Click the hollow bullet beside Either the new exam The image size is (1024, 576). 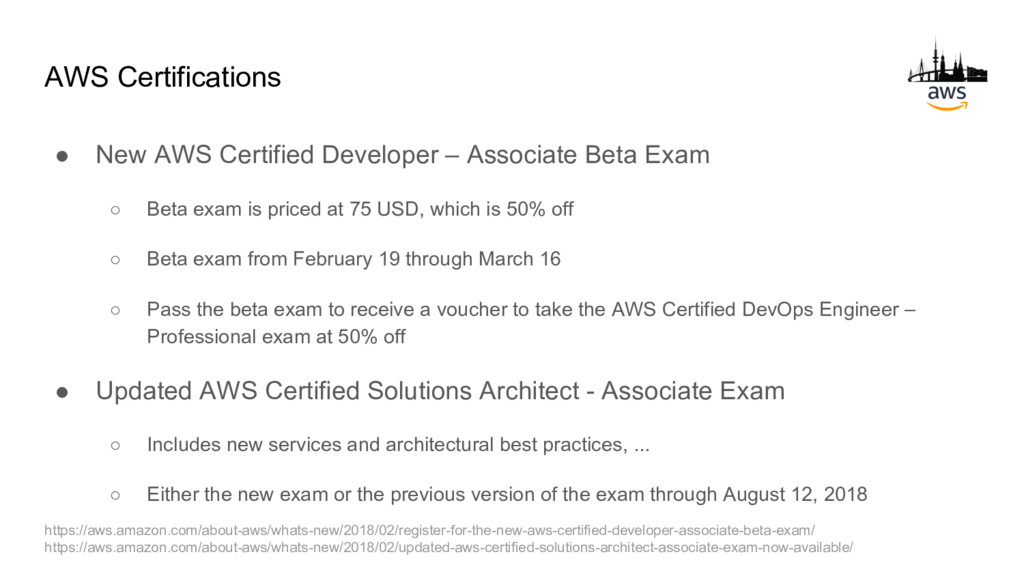tap(116, 495)
